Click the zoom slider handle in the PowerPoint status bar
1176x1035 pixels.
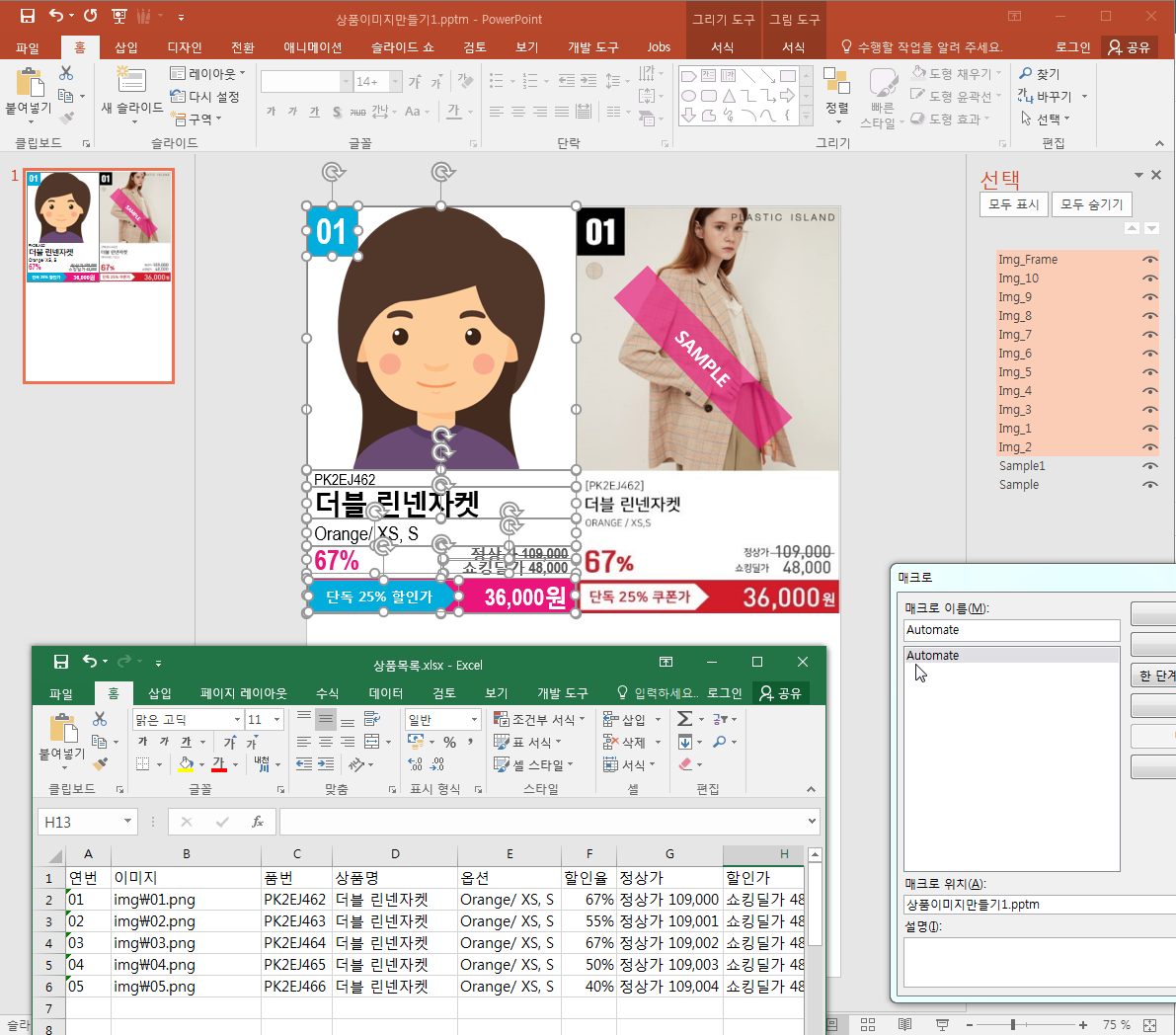tap(1012, 1024)
